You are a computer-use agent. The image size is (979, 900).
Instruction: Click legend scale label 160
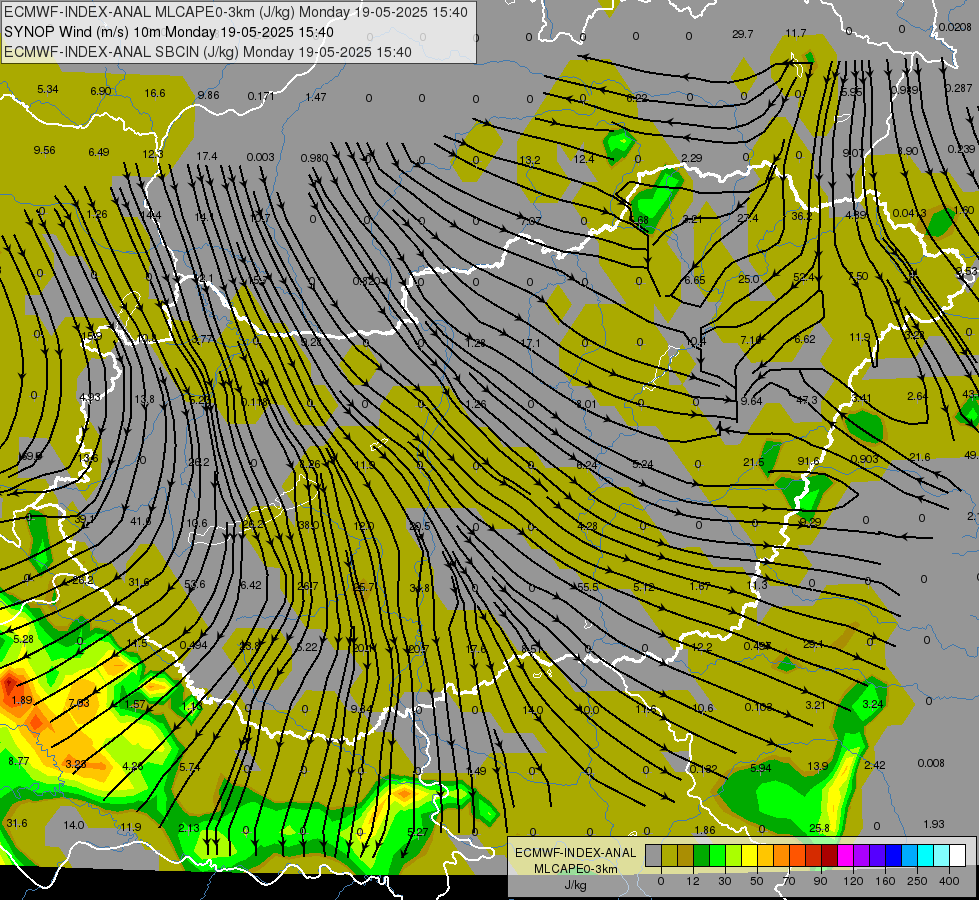point(885,881)
